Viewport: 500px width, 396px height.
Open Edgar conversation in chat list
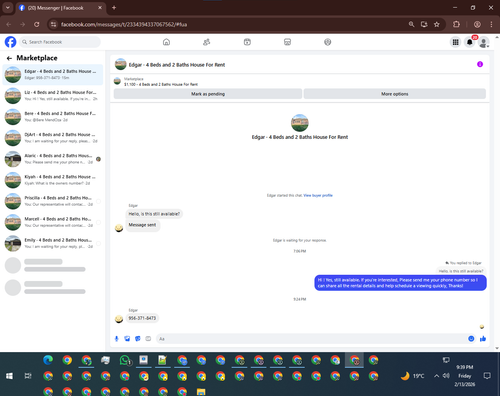coord(53,75)
